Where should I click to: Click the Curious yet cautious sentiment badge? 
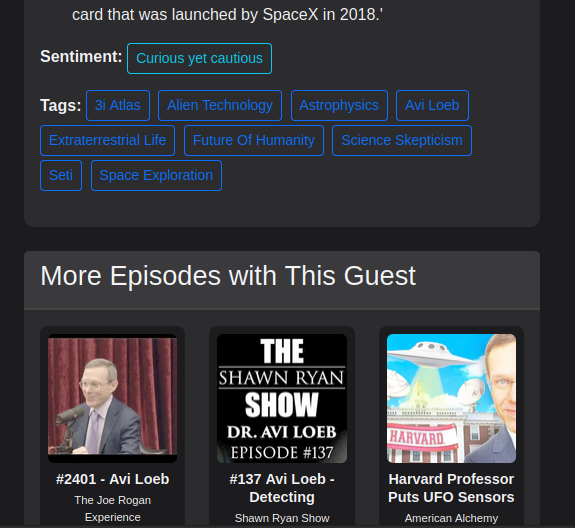click(199, 58)
